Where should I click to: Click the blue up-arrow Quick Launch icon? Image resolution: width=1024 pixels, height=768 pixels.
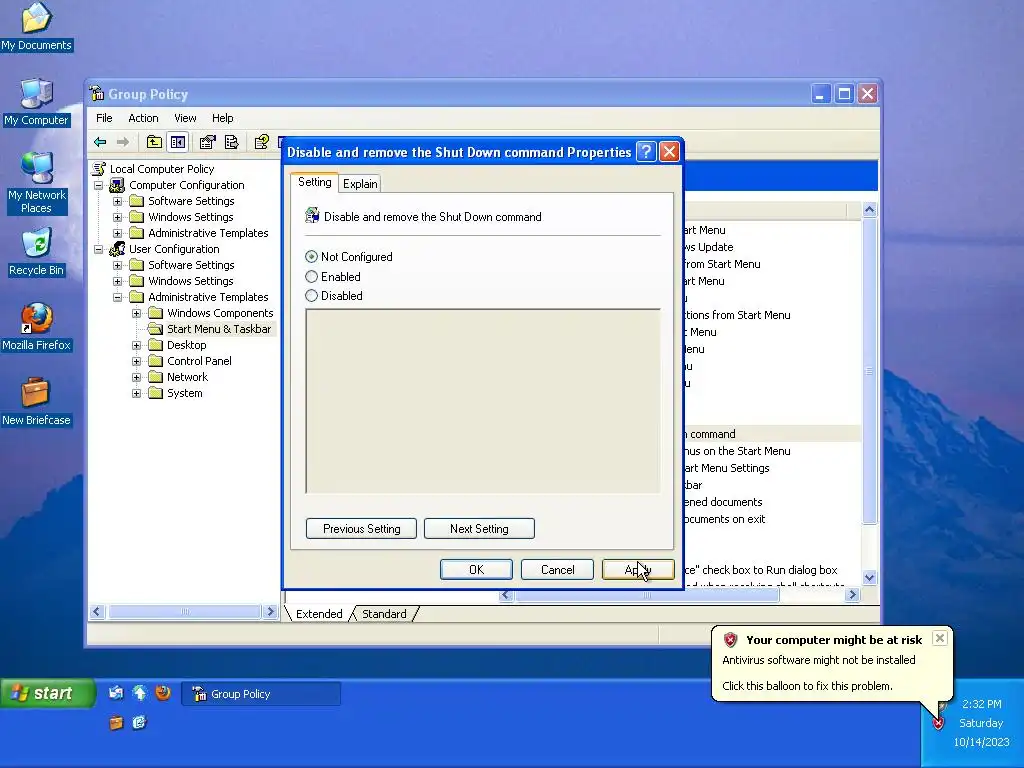coord(140,693)
